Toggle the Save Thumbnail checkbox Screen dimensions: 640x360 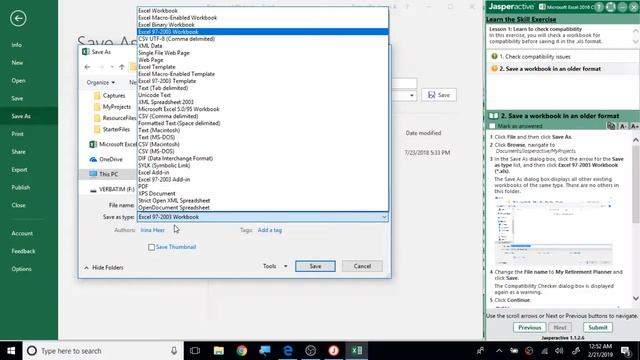tap(151, 247)
